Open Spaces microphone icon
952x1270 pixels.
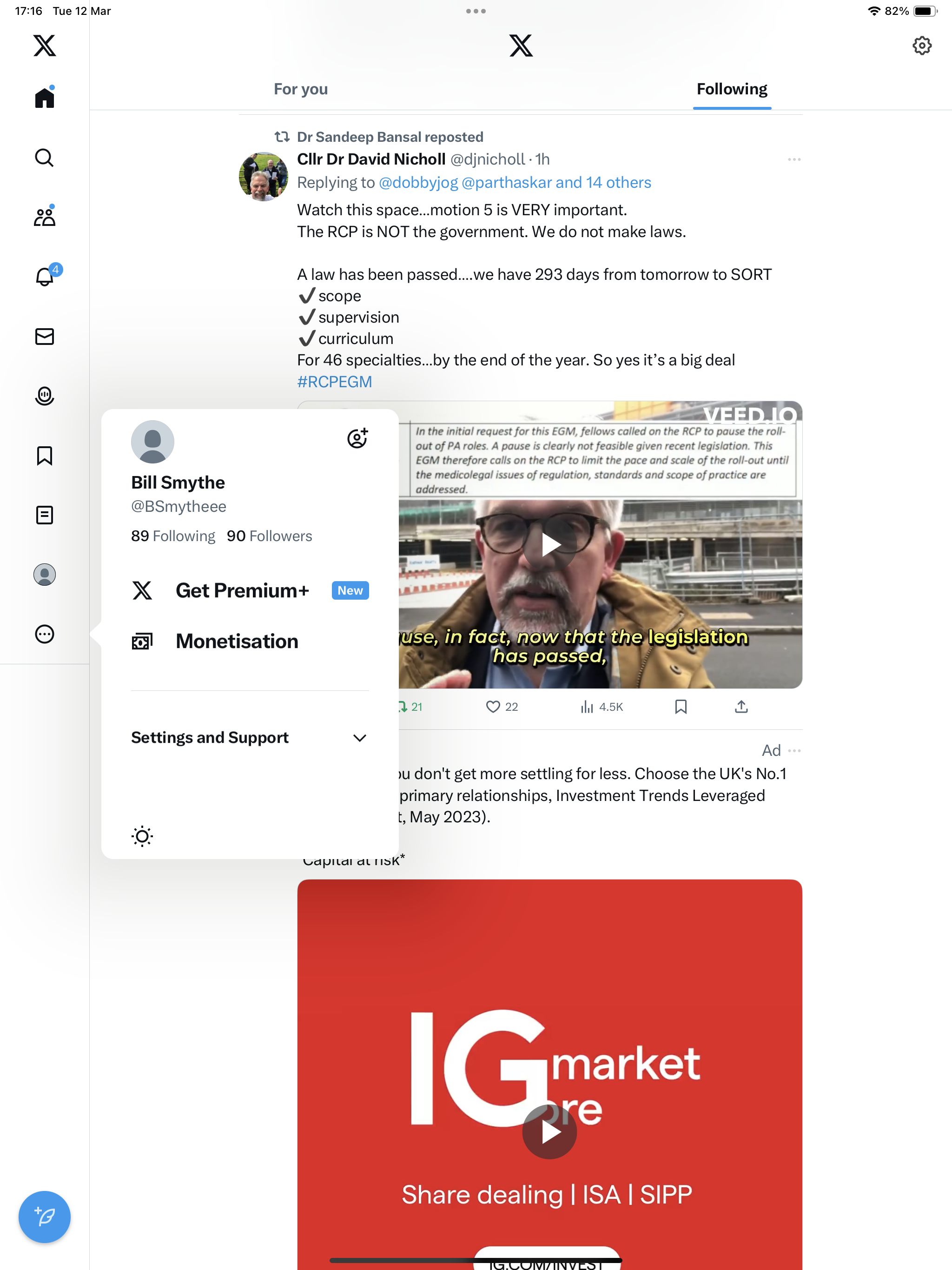point(44,396)
